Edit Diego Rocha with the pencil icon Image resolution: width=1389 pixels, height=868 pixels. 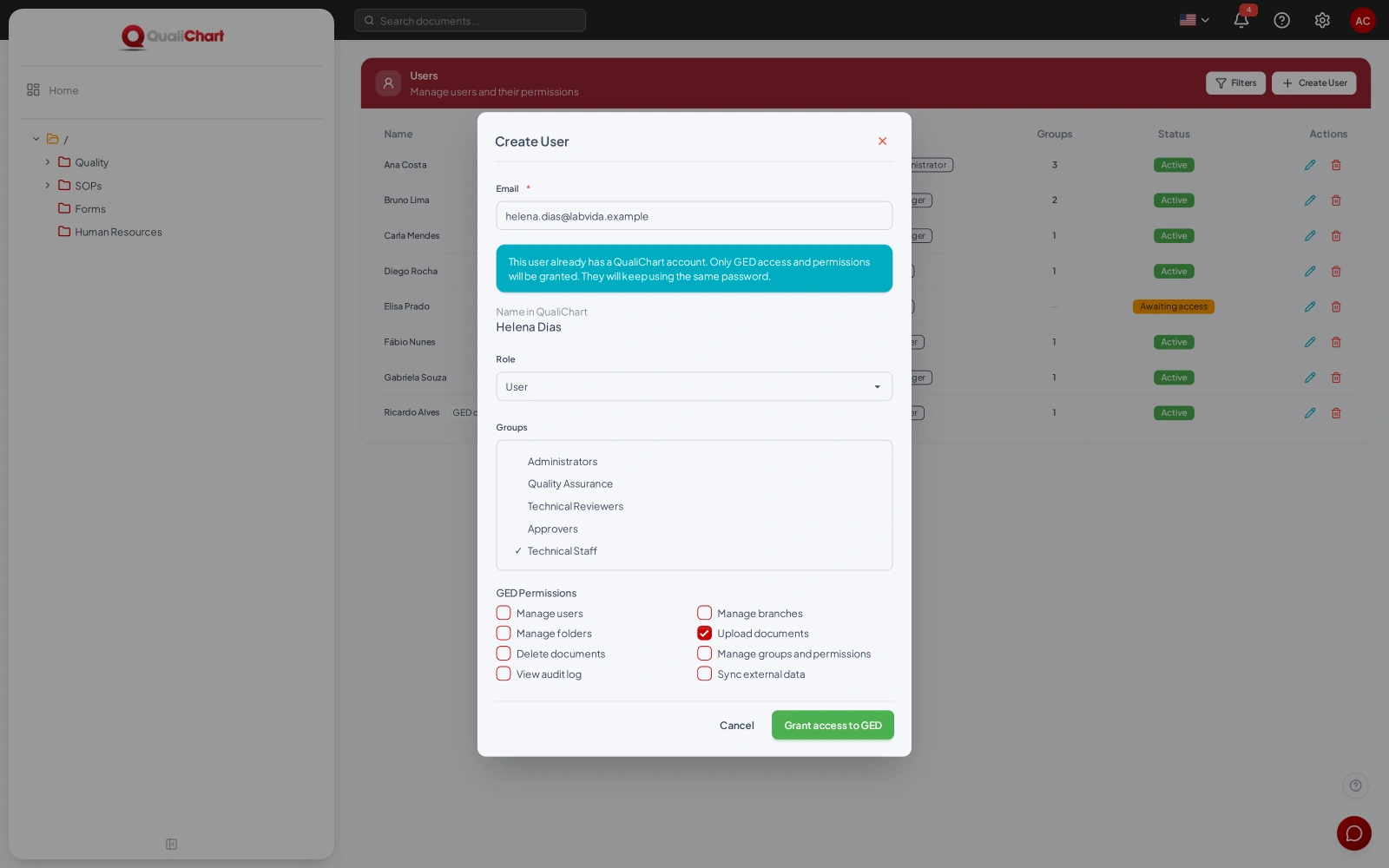(1310, 272)
